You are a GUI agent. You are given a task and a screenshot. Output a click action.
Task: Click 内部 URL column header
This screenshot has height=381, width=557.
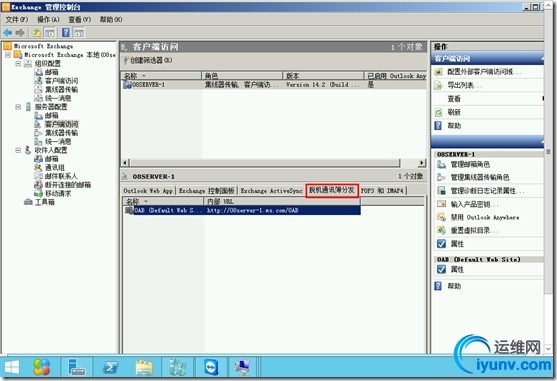pyautogui.click(x=282, y=202)
